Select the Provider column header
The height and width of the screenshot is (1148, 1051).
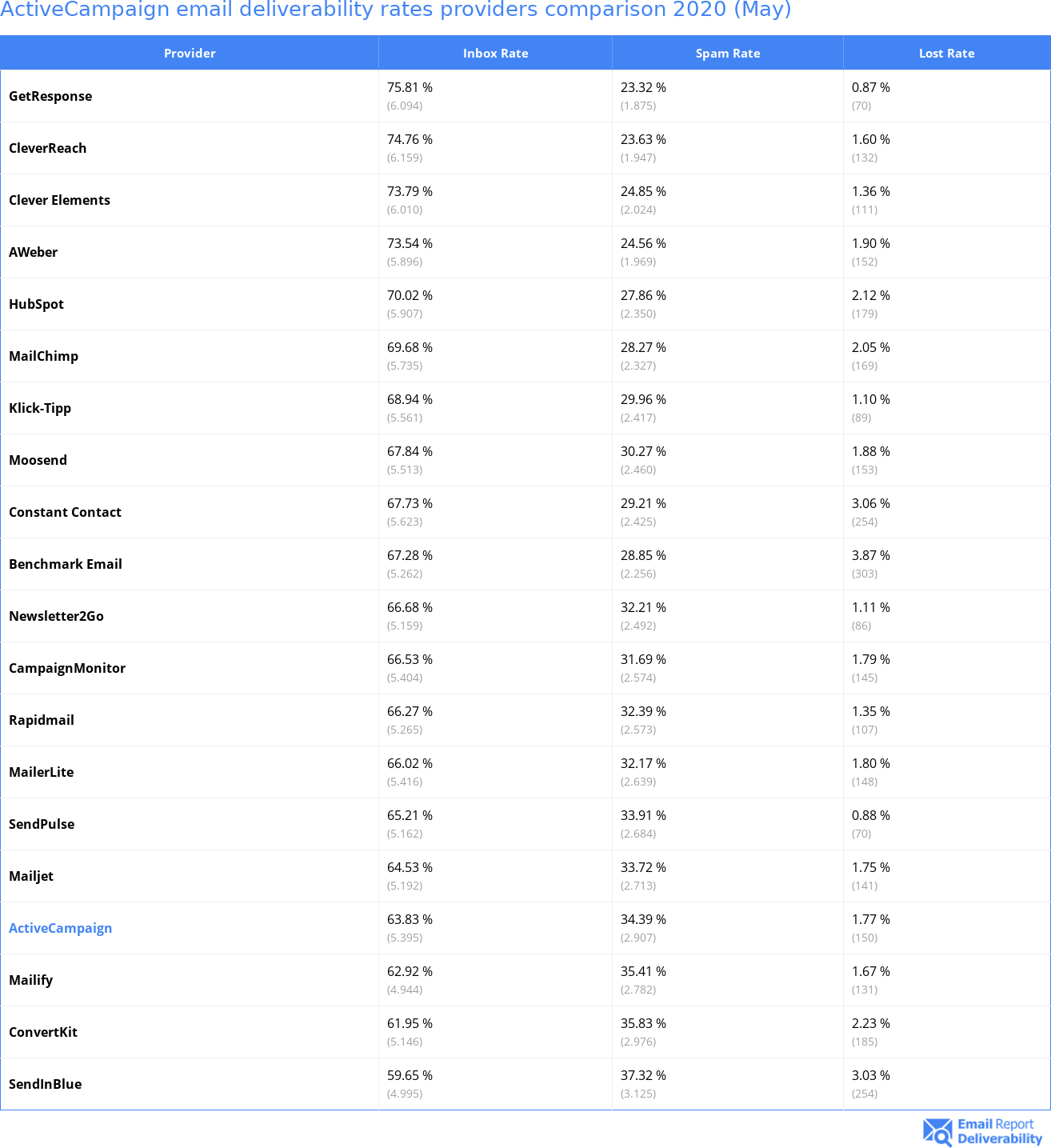coord(190,54)
